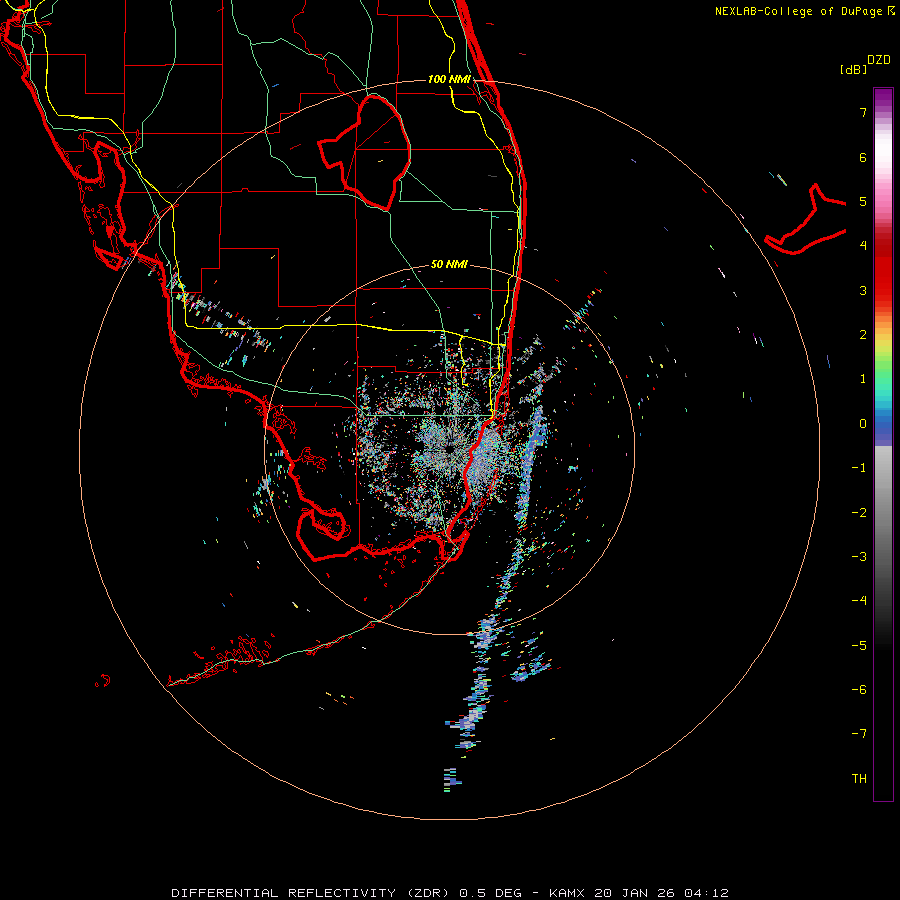Click the 1 value on color scale
The height and width of the screenshot is (900, 900).
[x=863, y=379]
